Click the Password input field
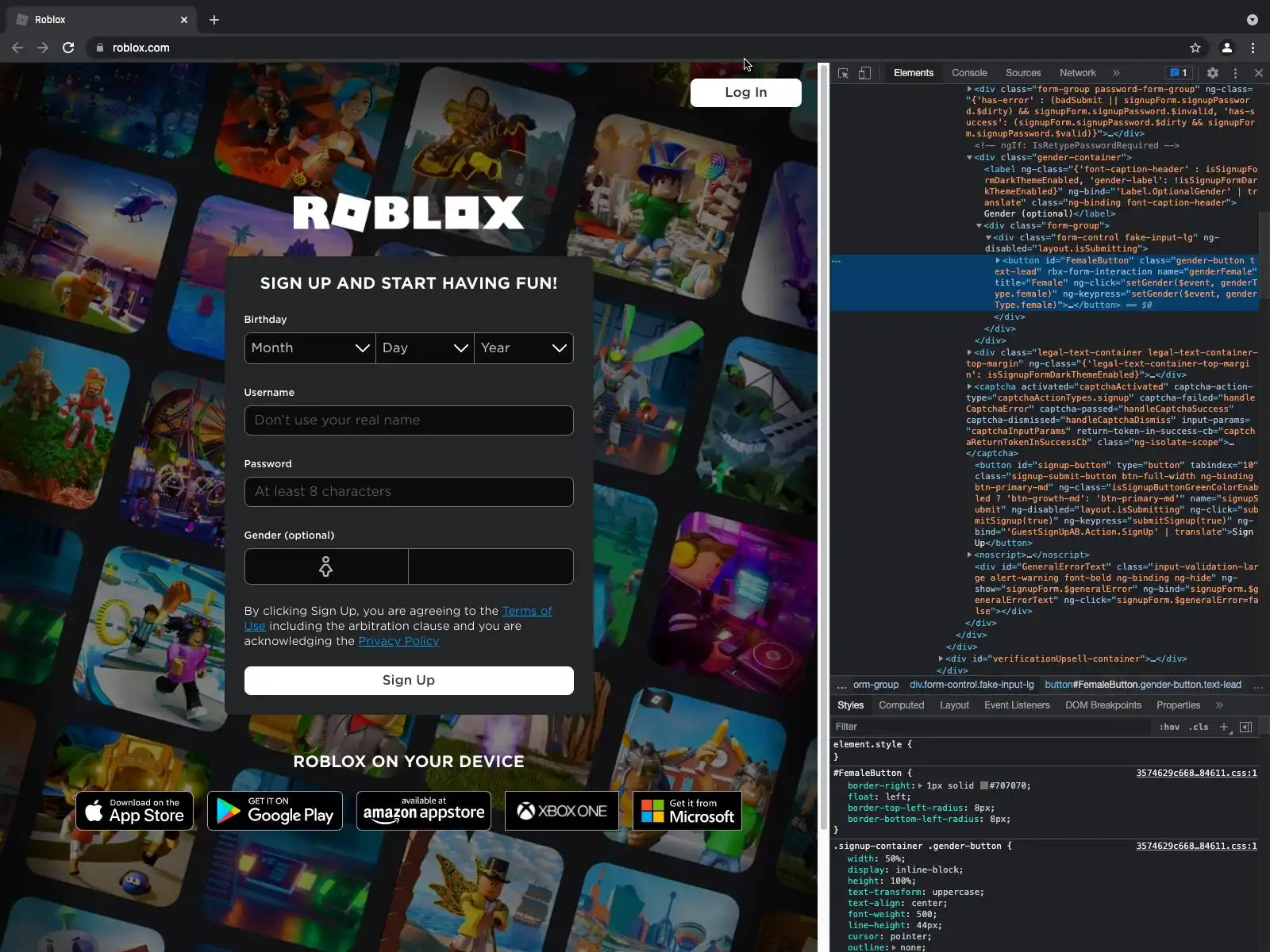Screen dimensions: 1270x952 click(409, 492)
